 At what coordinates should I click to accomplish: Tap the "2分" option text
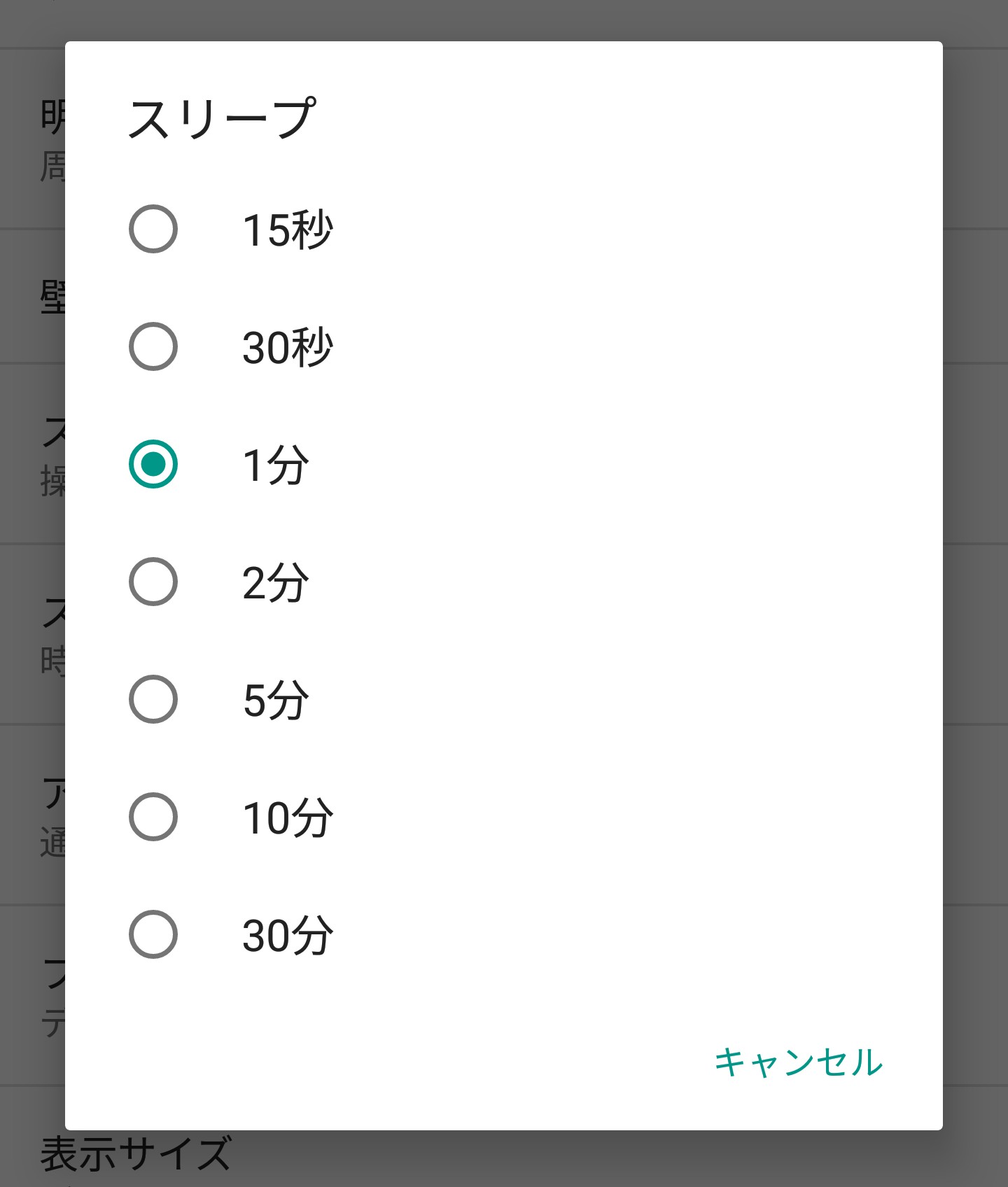pyautogui.click(x=275, y=582)
